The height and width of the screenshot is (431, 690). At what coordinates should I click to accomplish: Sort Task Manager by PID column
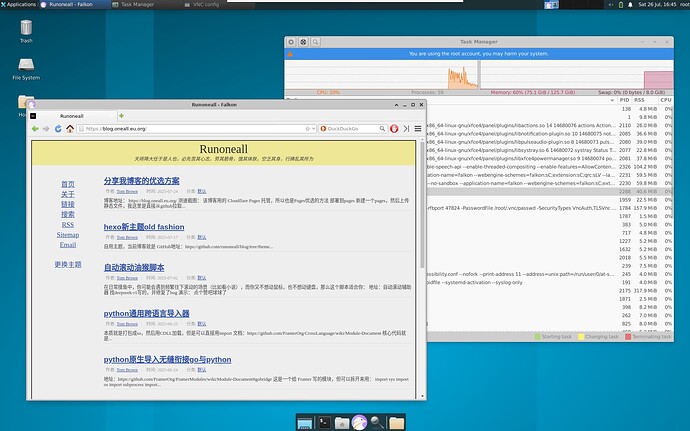coord(625,100)
